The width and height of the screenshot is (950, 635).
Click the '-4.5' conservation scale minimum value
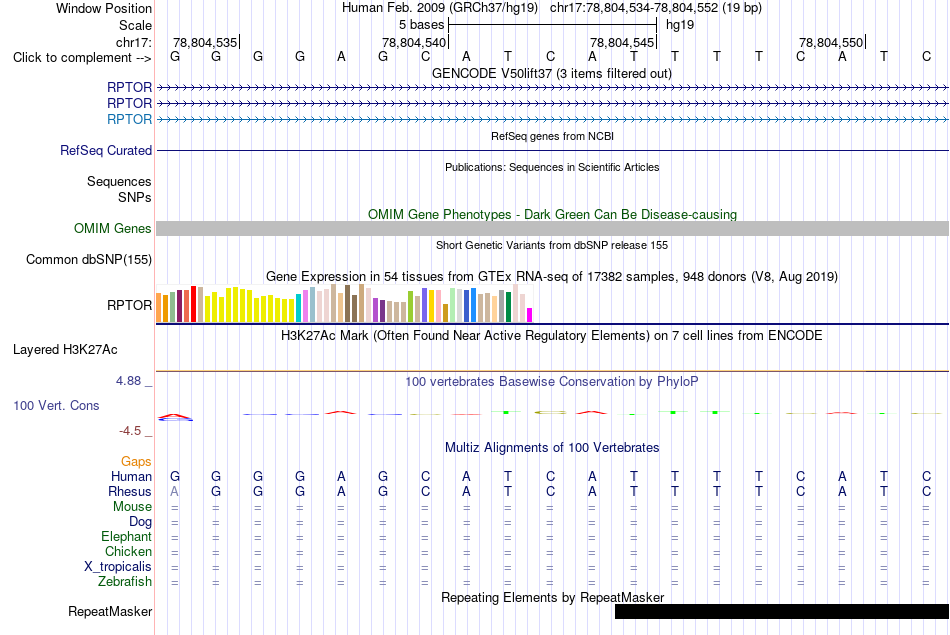pyautogui.click(x=130, y=431)
